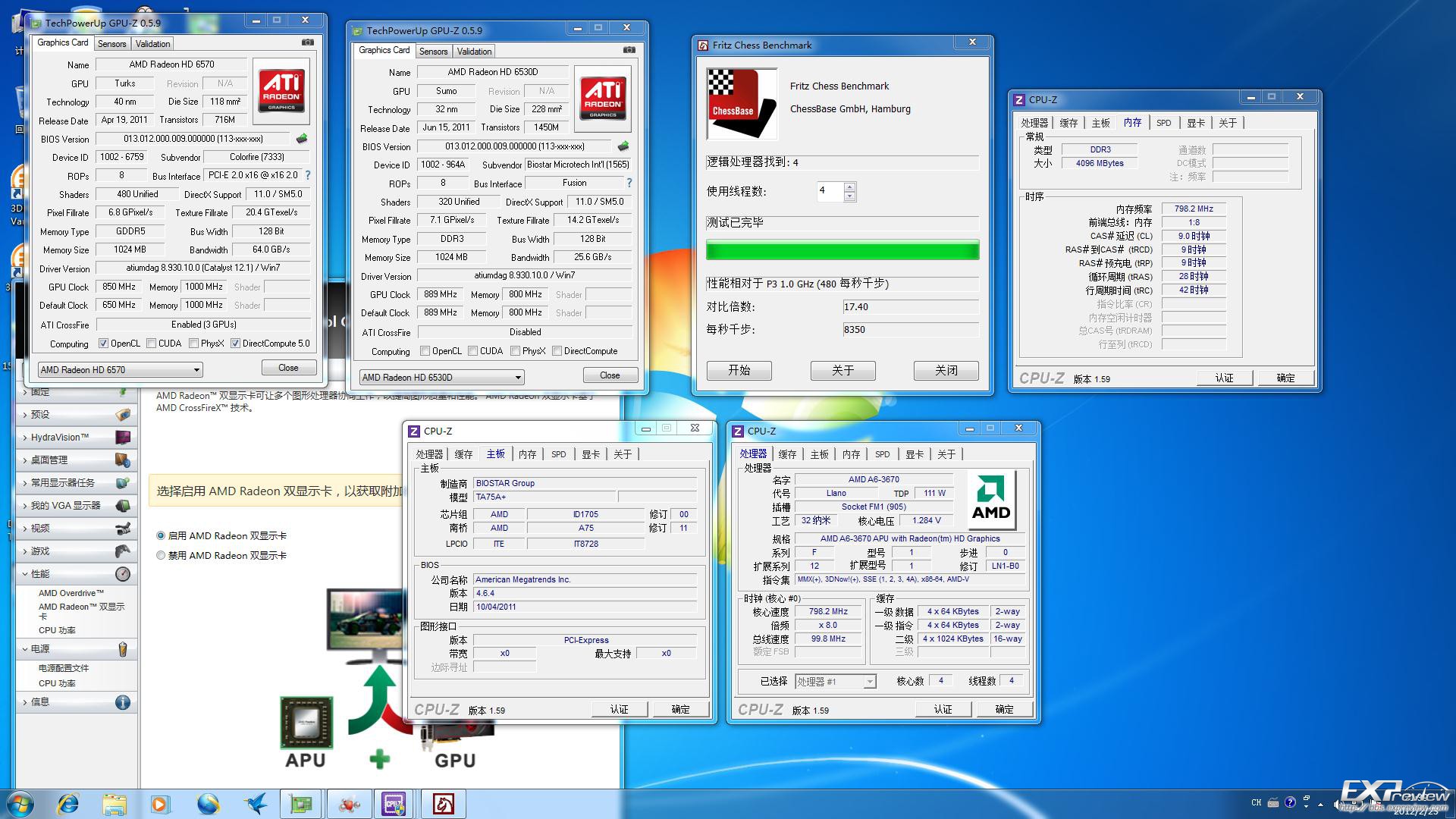Switch to Sensors tab in HD 6570 GPU-Z
This screenshot has width=1456, height=819.
point(112,44)
